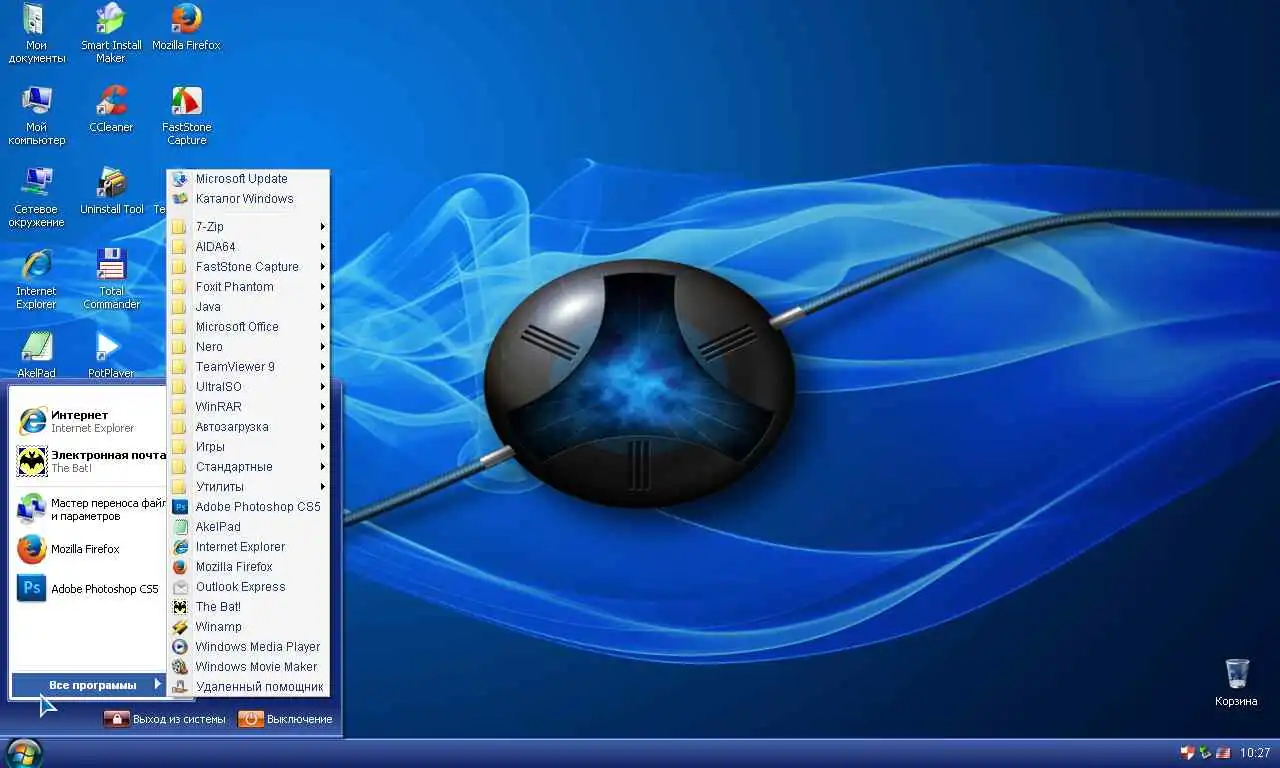Open the Корзина recycle bin
The height and width of the screenshot is (768, 1280).
pos(1236,682)
